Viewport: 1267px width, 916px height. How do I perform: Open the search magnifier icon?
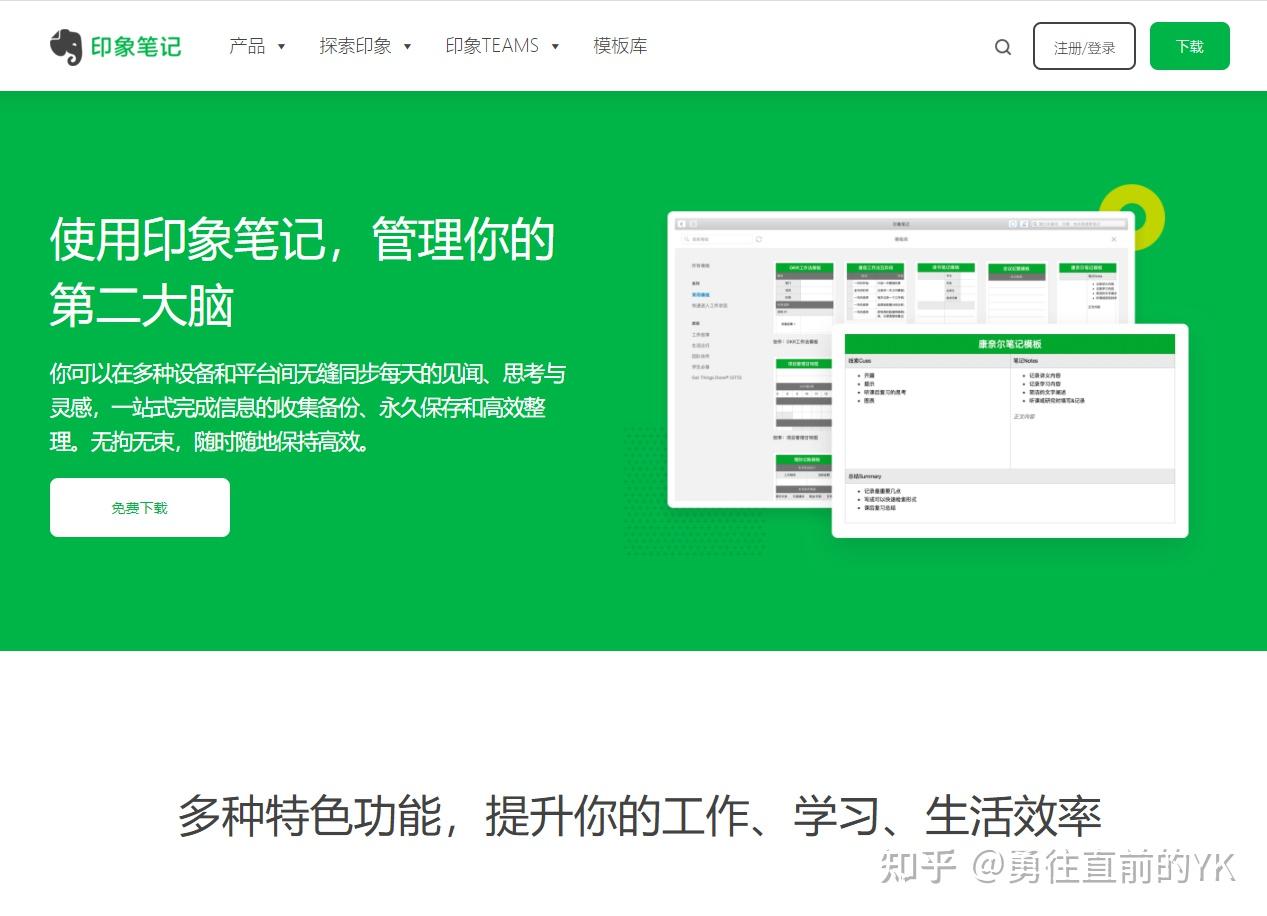(x=1003, y=47)
